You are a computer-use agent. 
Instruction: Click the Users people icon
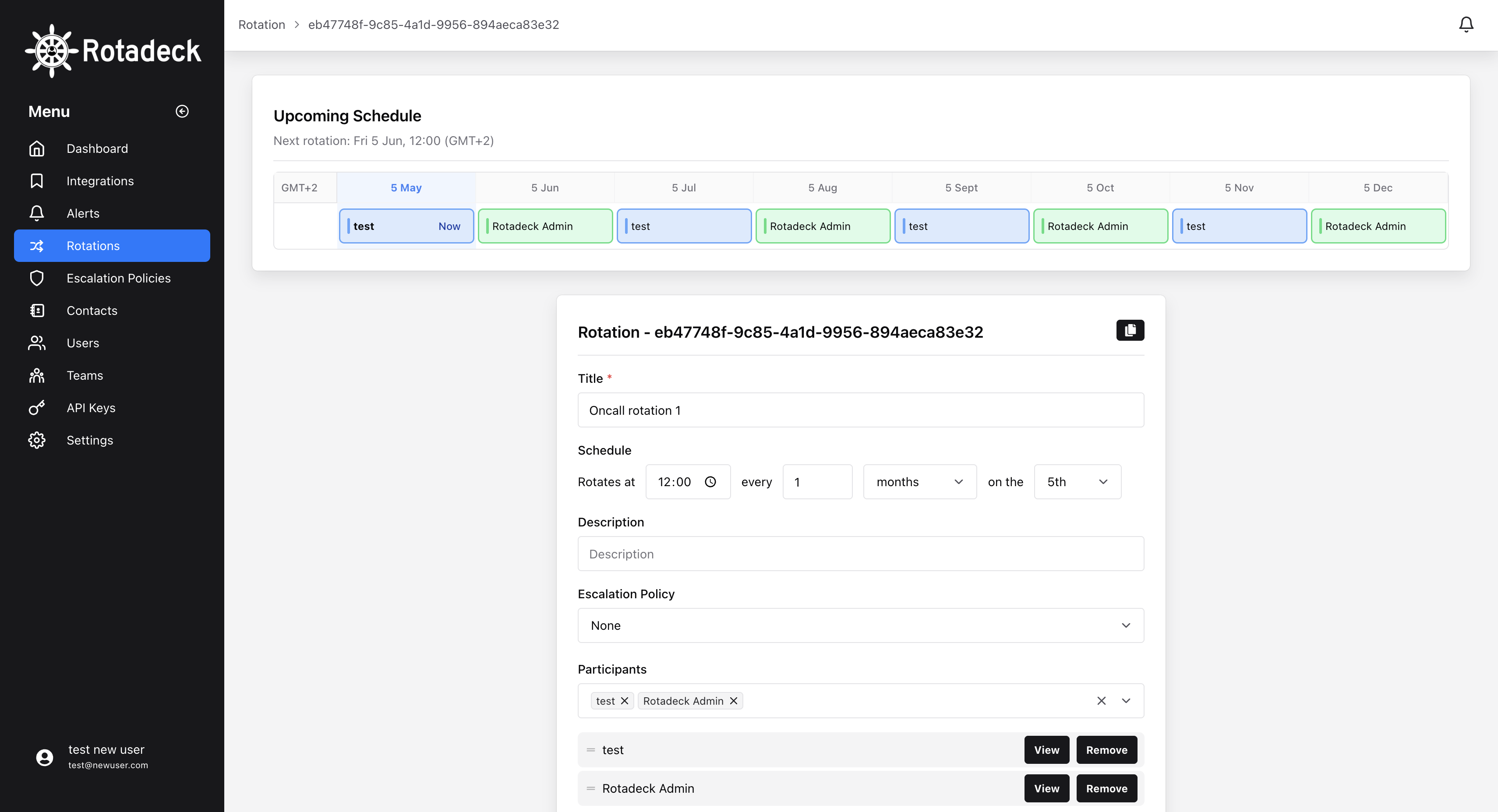pos(37,343)
